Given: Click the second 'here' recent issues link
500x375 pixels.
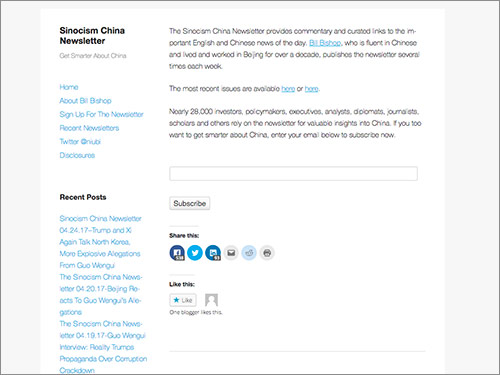Looking at the screenshot, I should pyautogui.click(x=311, y=89).
